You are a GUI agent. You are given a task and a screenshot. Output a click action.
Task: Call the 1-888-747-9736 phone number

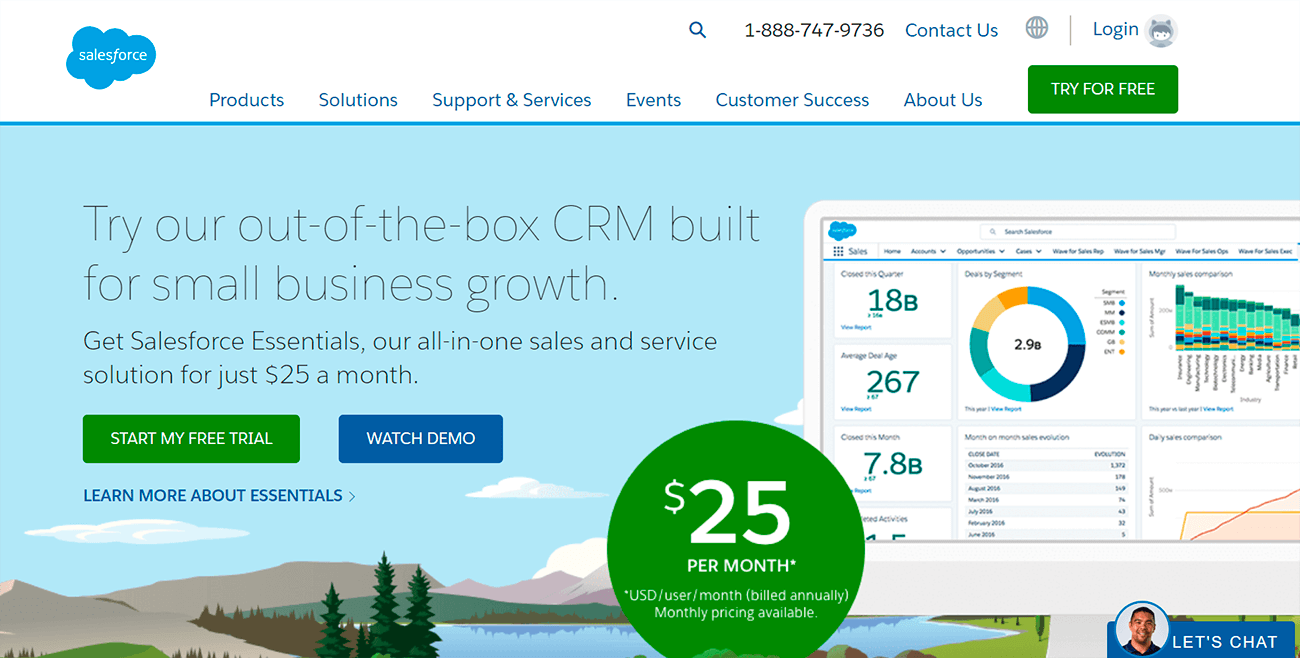(814, 30)
